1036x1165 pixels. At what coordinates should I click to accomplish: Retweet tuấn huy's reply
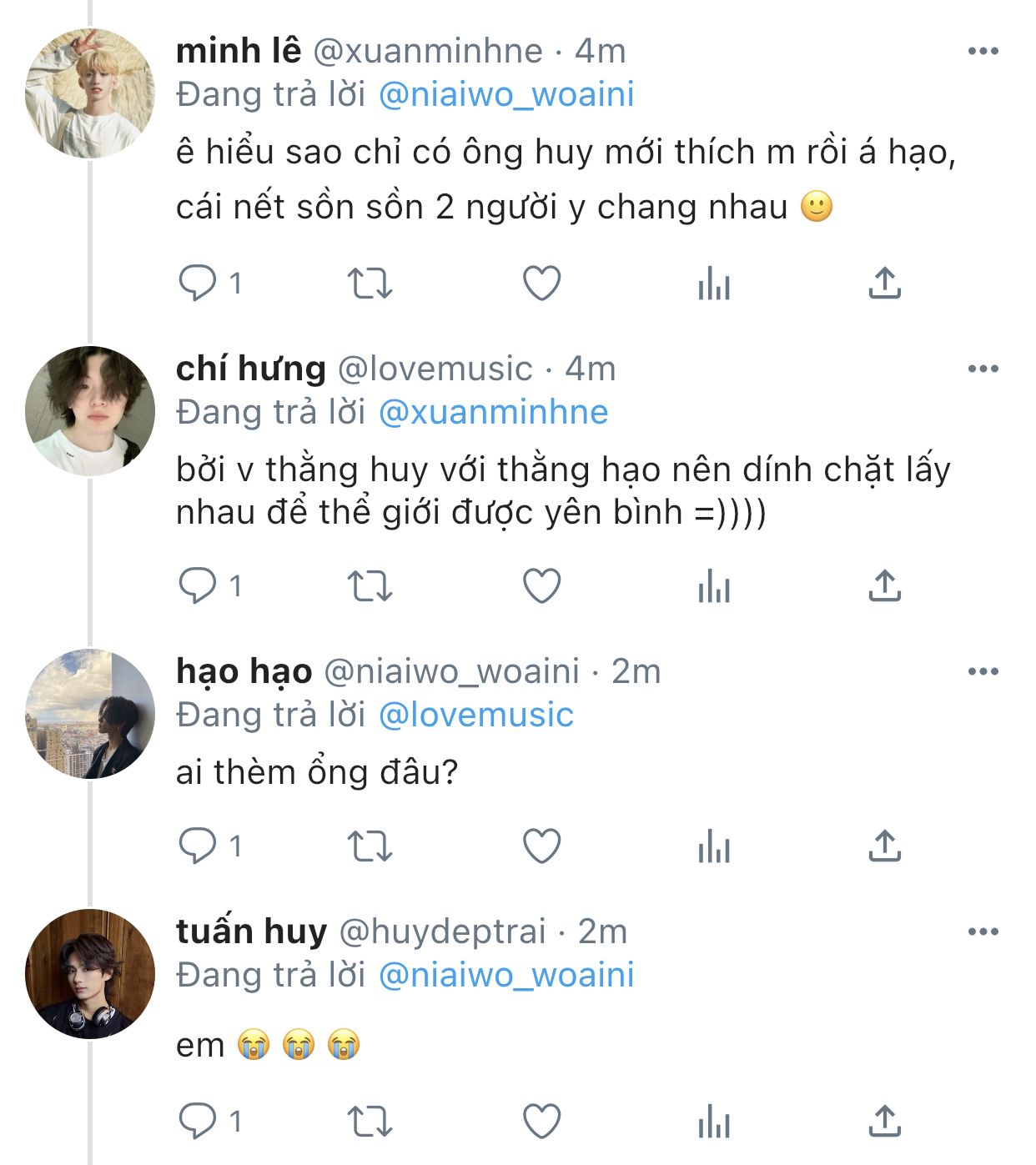click(x=370, y=1121)
